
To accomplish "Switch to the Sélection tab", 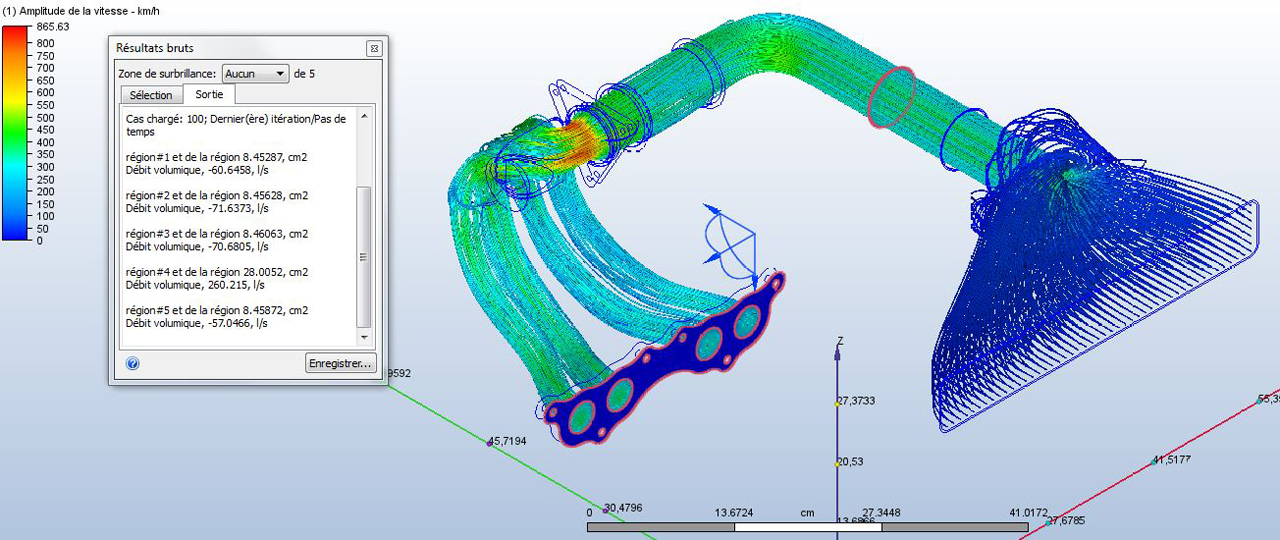I will click(151, 95).
